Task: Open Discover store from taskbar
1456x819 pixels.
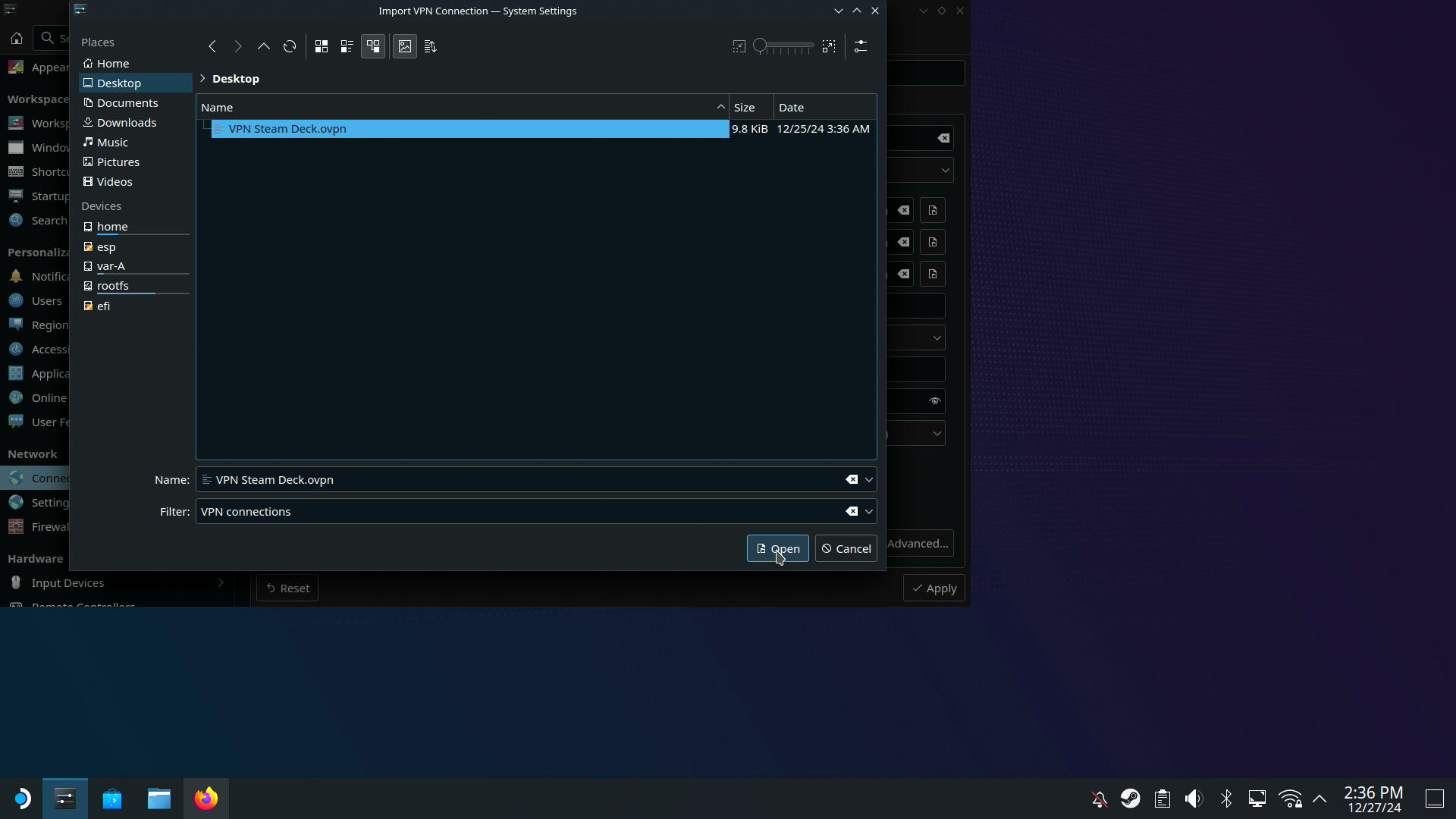Action: click(x=112, y=799)
